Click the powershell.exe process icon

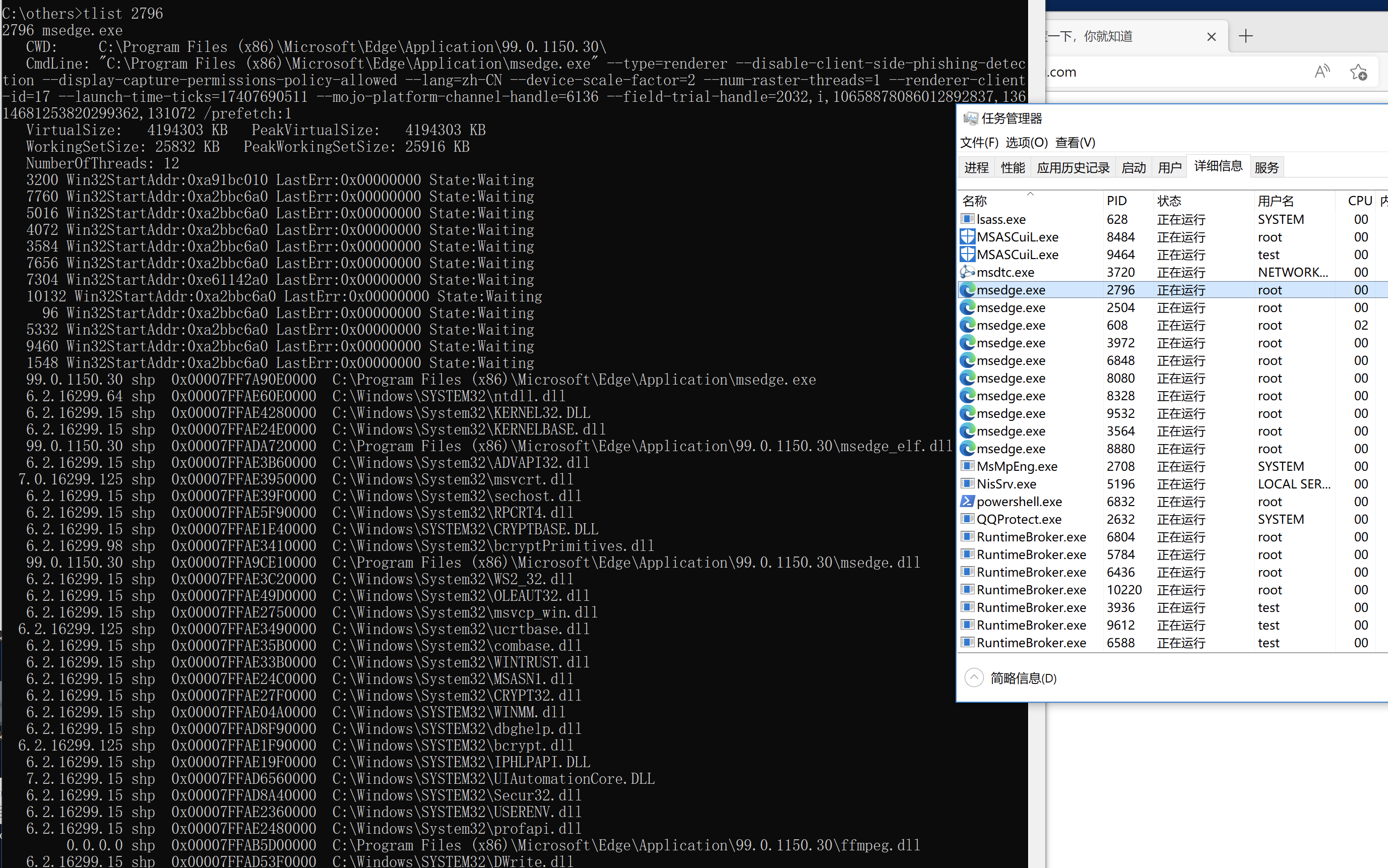click(967, 501)
